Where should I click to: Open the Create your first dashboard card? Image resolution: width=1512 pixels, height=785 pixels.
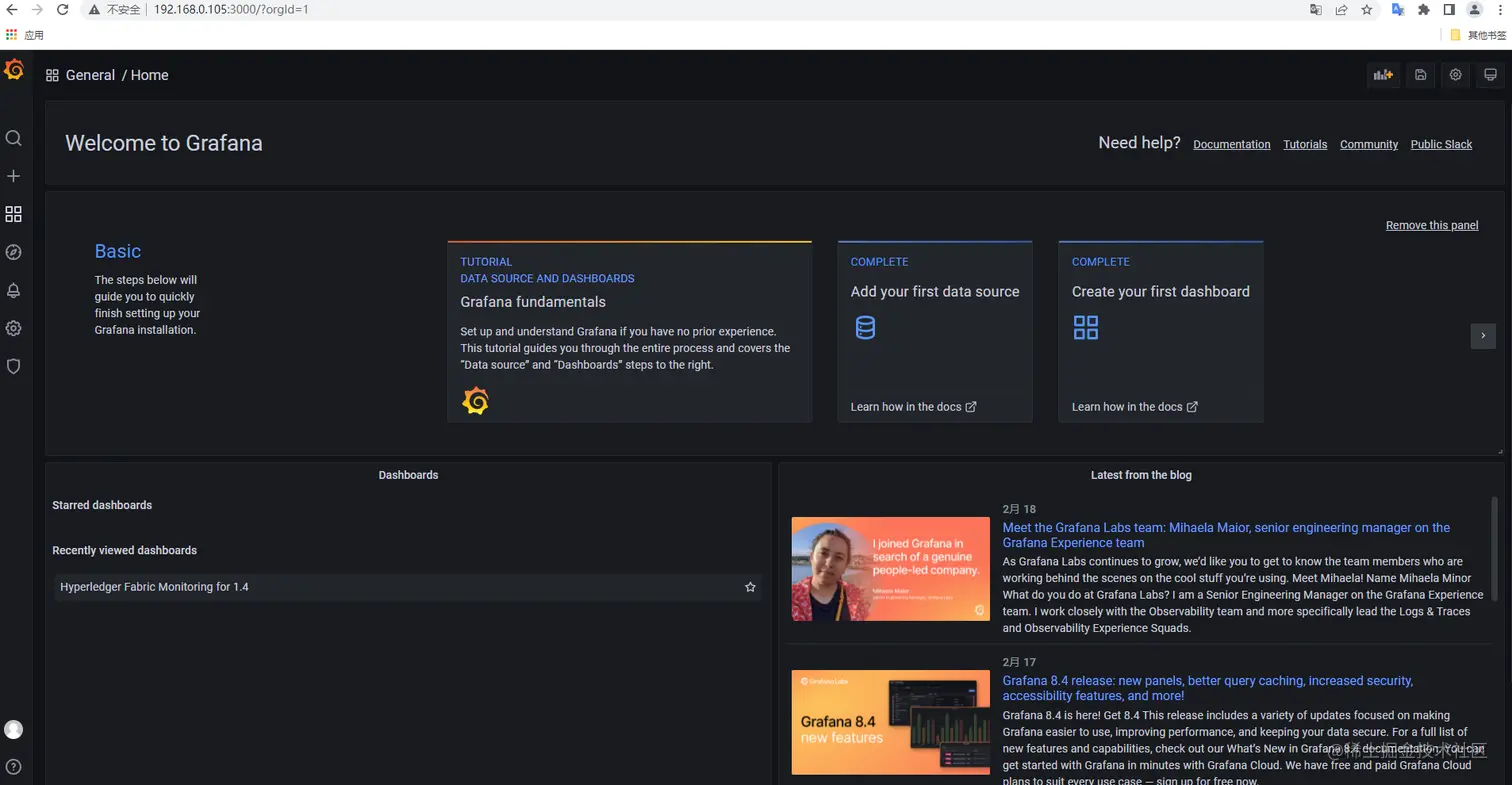tap(1161, 332)
